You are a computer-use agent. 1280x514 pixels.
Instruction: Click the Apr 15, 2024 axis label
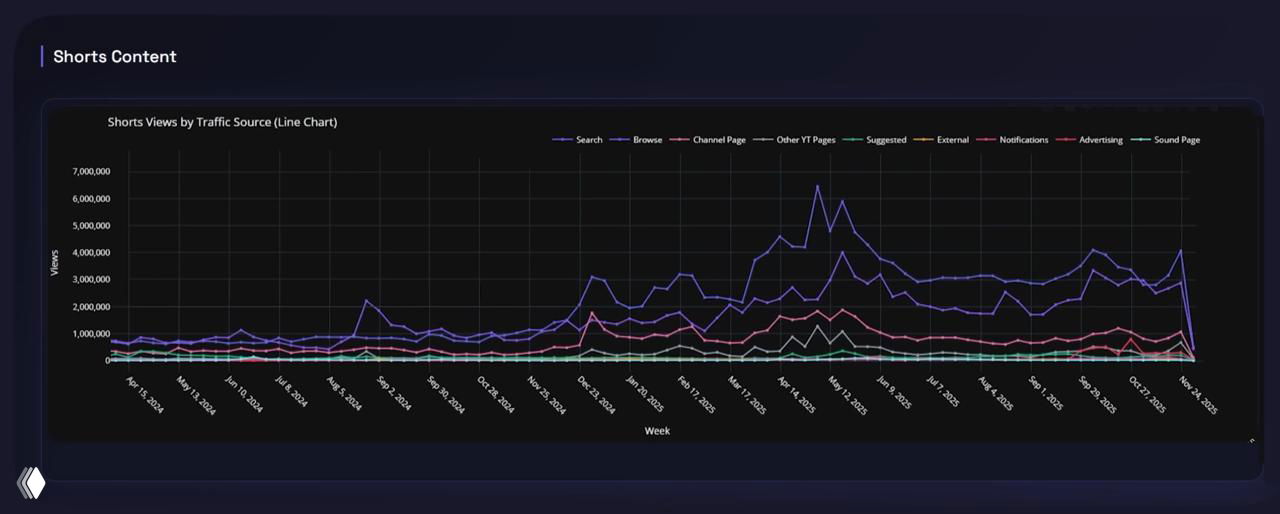[x=146, y=395]
